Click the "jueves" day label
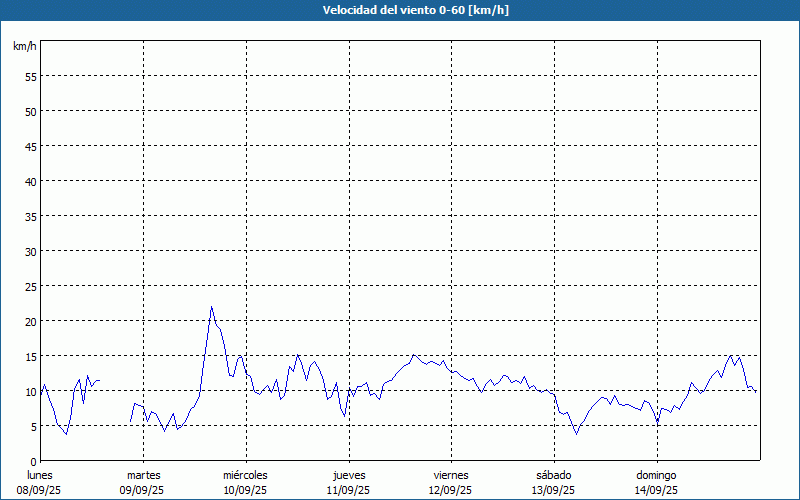800x500 pixels. click(348, 475)
